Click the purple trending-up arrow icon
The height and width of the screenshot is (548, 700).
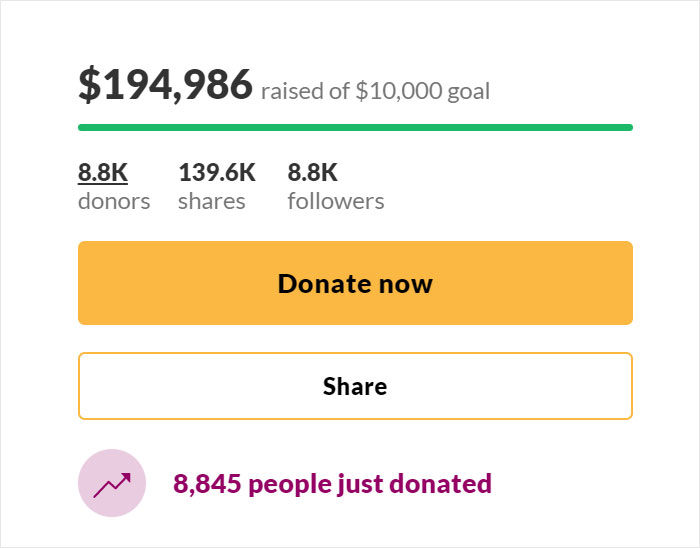pyautogui.click(x=112, y=485)
